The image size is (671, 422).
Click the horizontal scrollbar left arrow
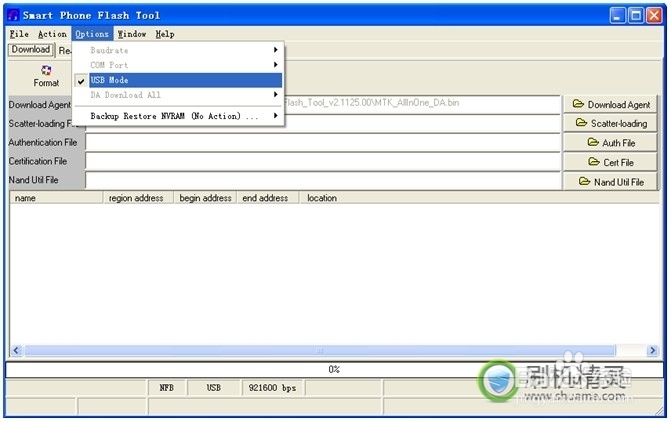(16, 351)
